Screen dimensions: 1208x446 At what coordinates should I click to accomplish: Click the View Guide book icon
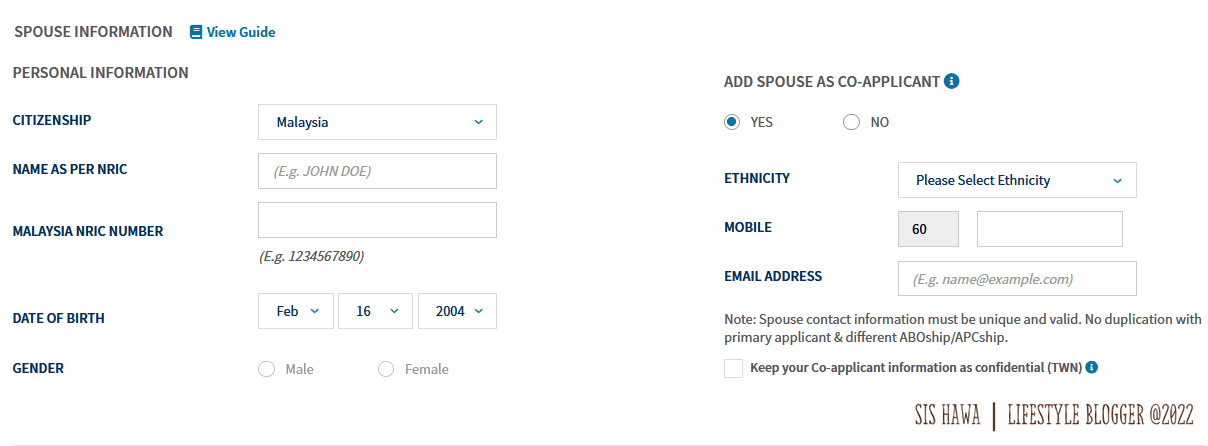pos(196,32)
